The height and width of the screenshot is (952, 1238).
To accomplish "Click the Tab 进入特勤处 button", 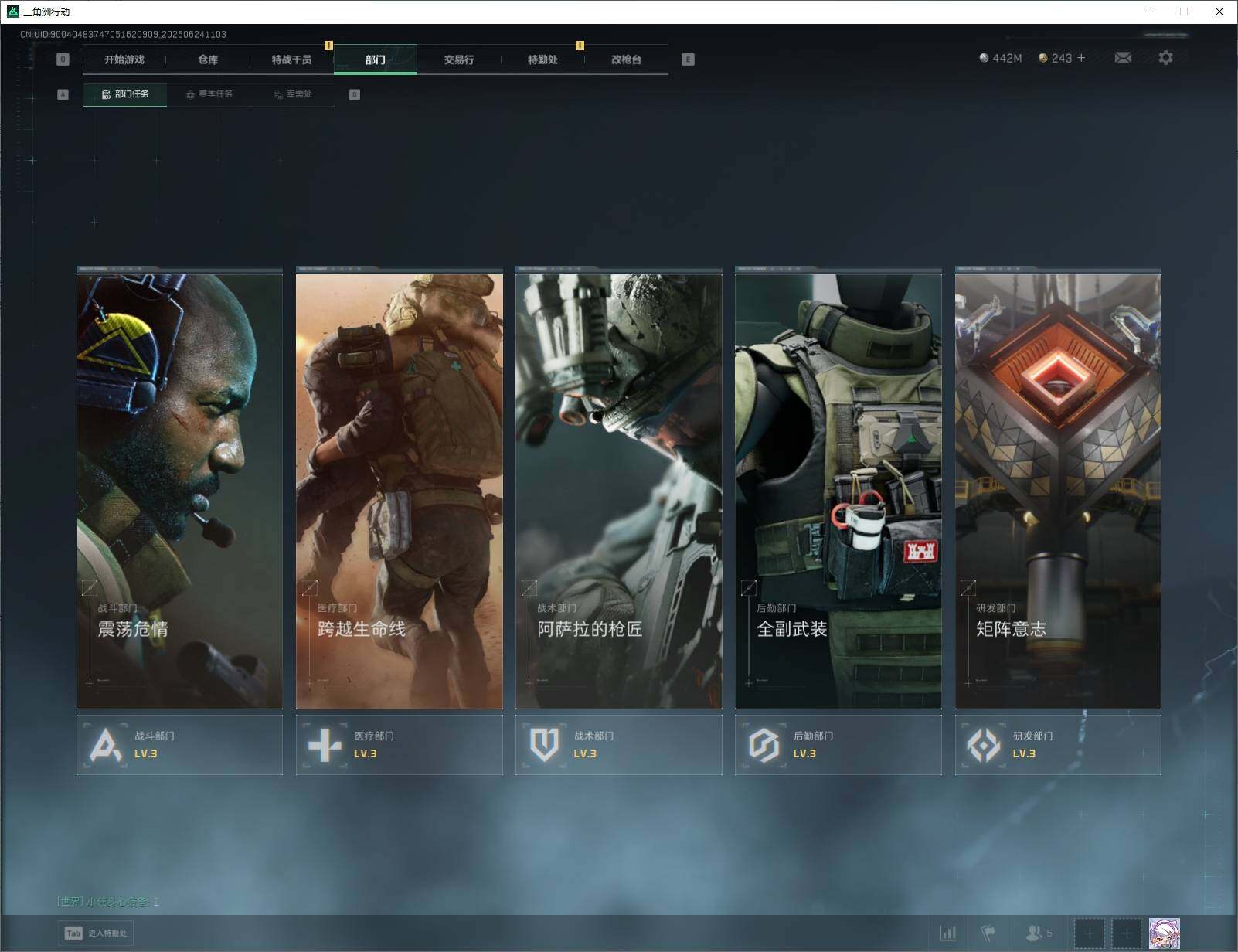I will click(x=96, y=933).
